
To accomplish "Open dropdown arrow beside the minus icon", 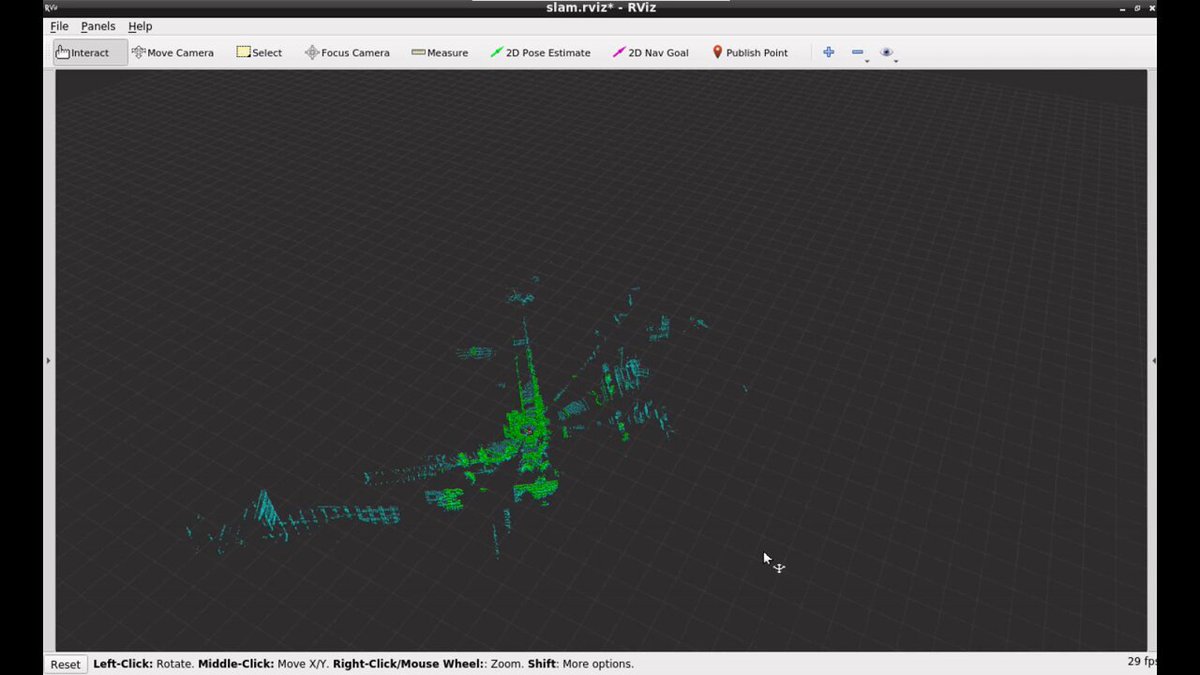I will tap(867, 61).
